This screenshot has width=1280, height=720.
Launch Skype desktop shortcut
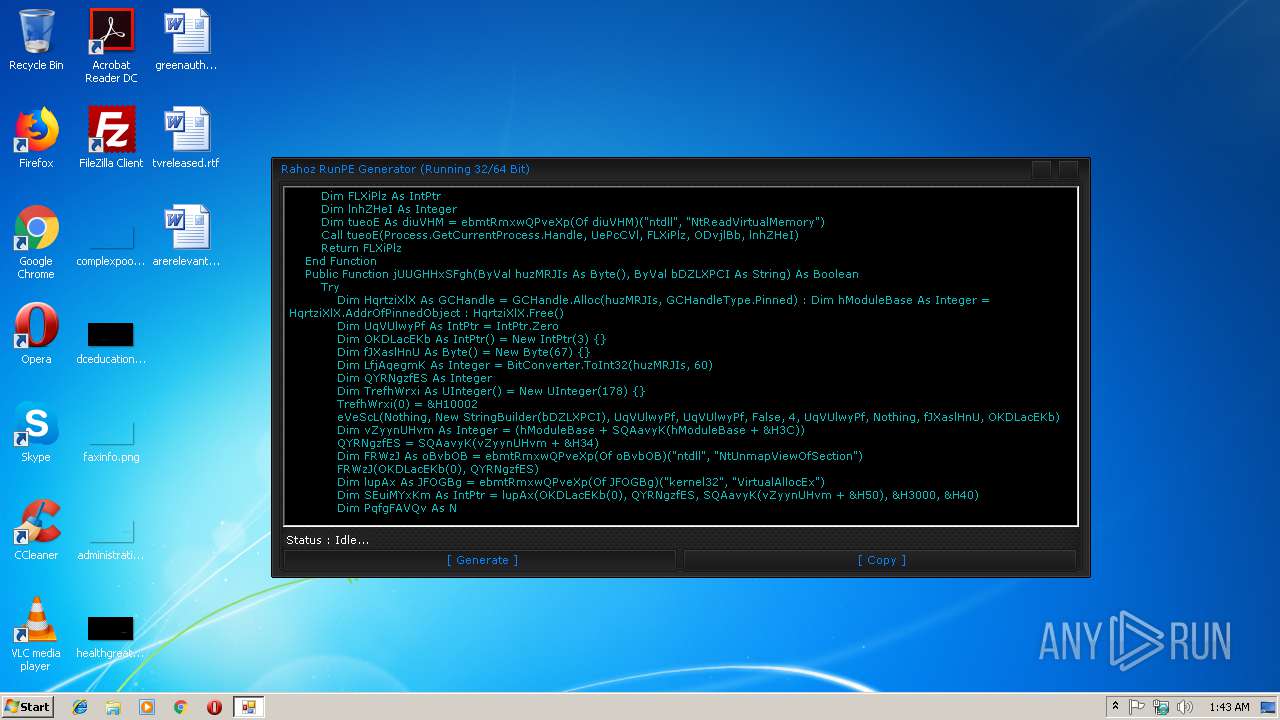coord(36,432)
